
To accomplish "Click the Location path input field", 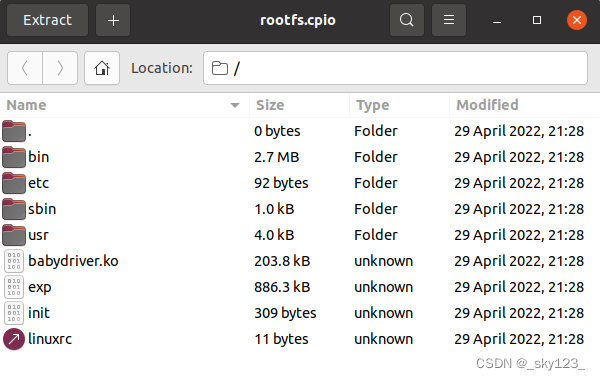I will 395,68.
